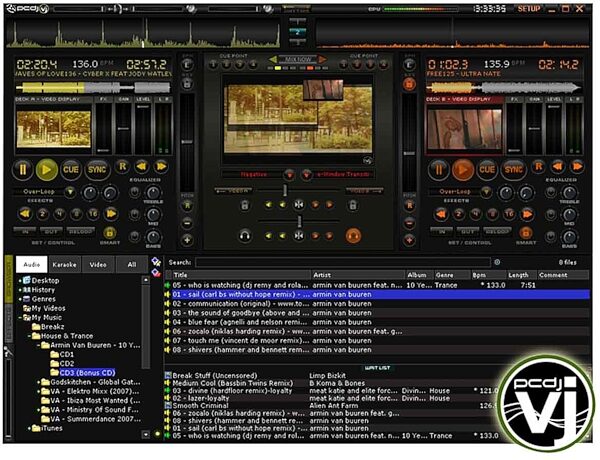Toggle the bass kill button on left equalizer
The width and height of the screenshot is (600, 460).
pos(135,237)
